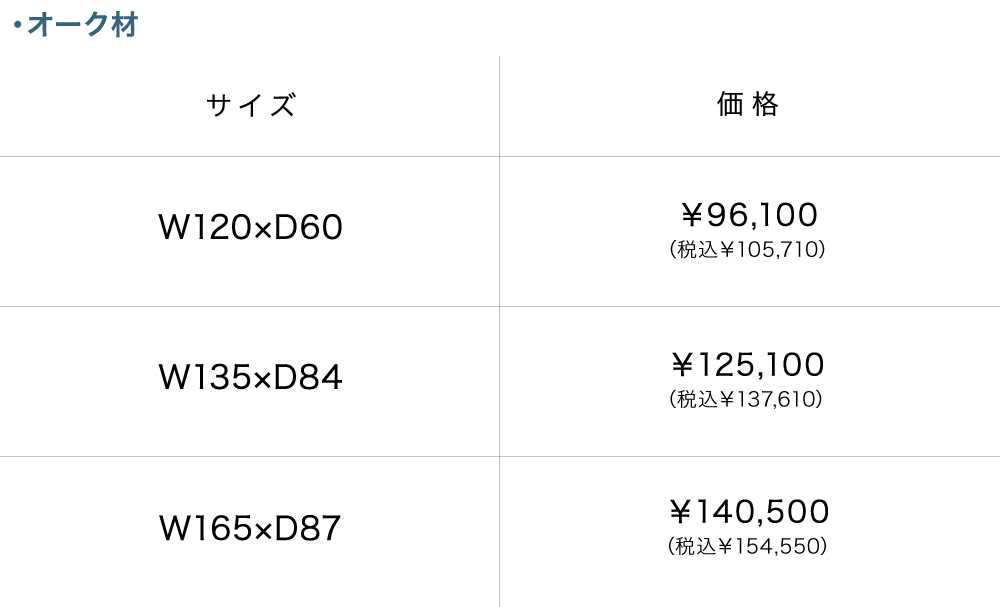Click the horizontal line below the W135×D84 row
This screenshot has width=1000, height=607.
(x=250, y=456)
